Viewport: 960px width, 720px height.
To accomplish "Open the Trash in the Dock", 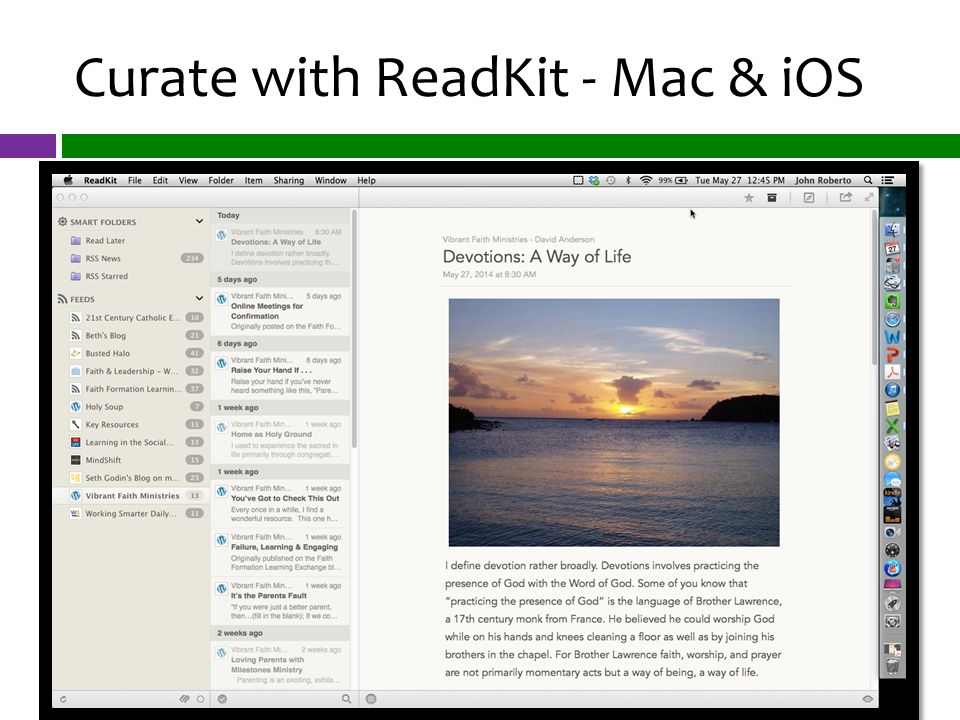I will point(892,666).
